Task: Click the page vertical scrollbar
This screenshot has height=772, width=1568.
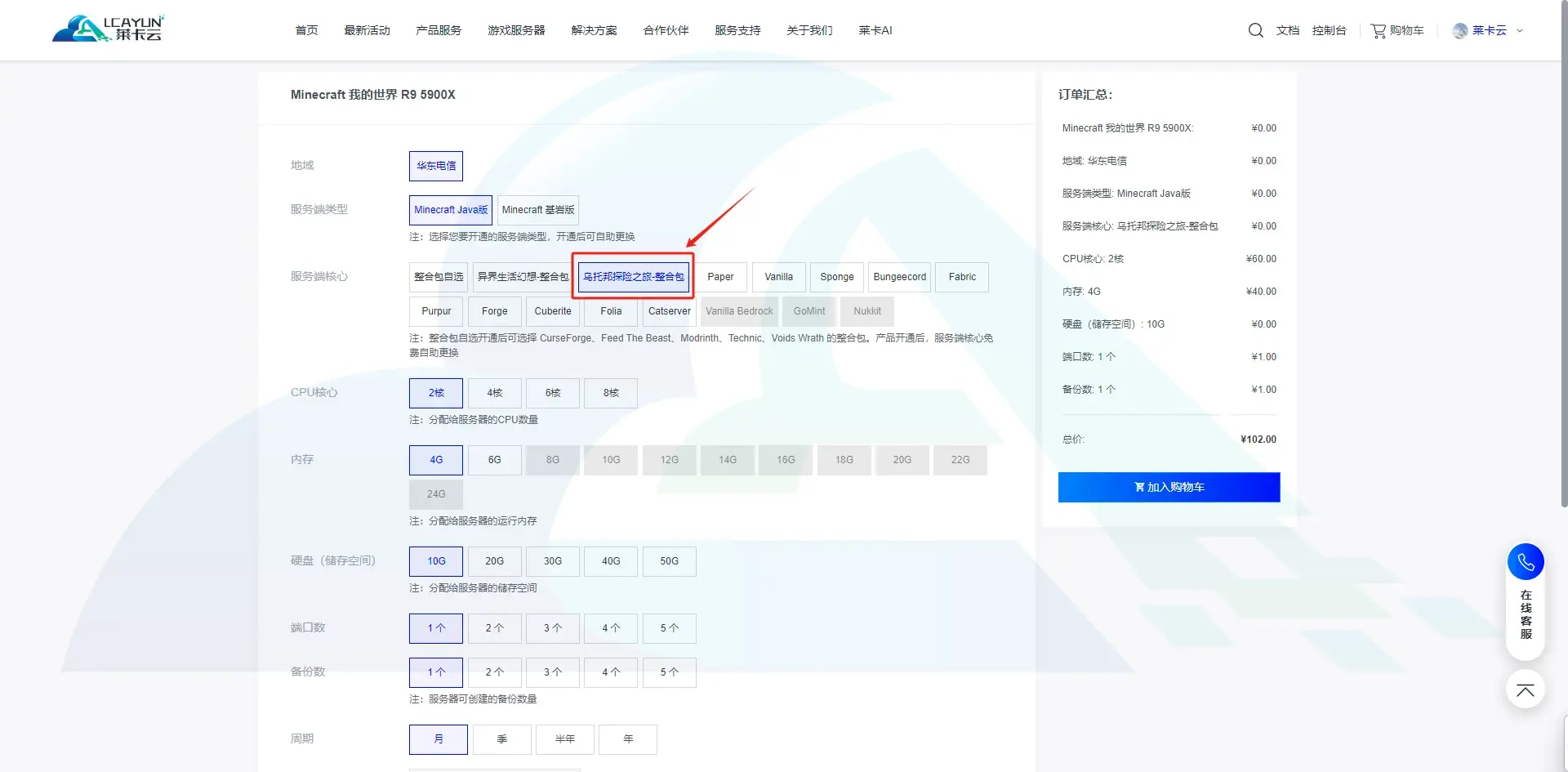Action: (1564, 253)
